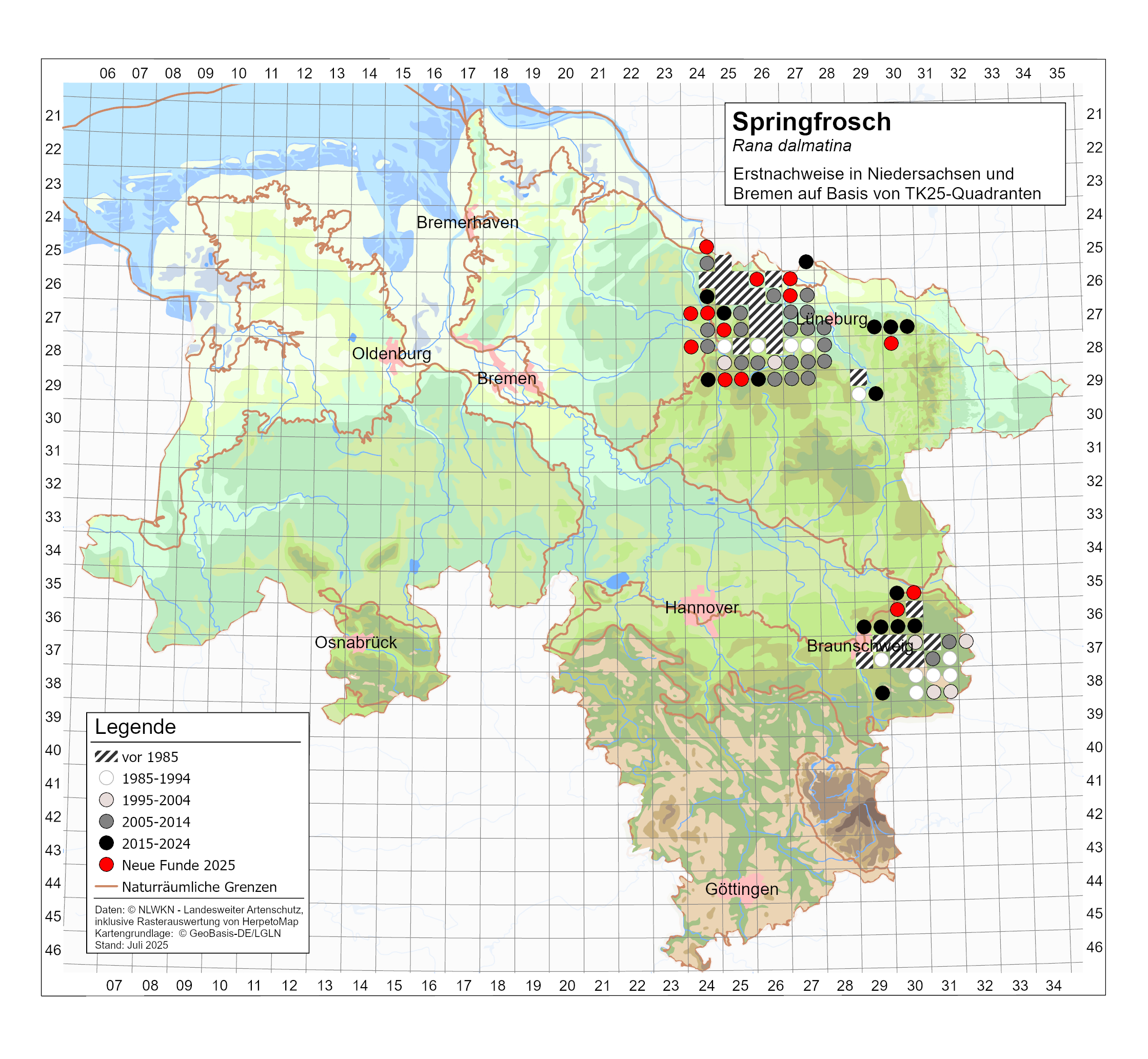The width and height of the screenshot is (1148, 1059).
Task: Click the Göttingen city label
Action: [x=742, y=889]
